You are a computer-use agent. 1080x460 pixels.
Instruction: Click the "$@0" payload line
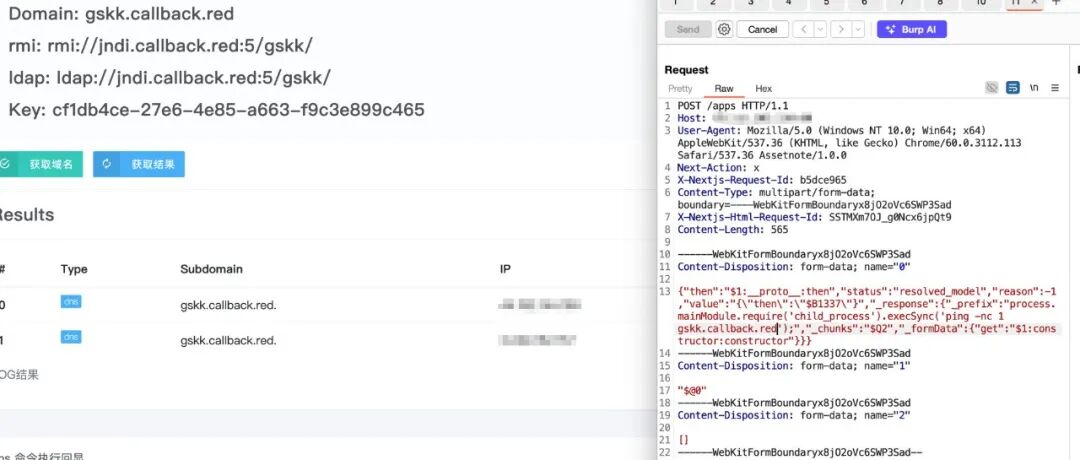pyautogui.click(x=692, y=390)
